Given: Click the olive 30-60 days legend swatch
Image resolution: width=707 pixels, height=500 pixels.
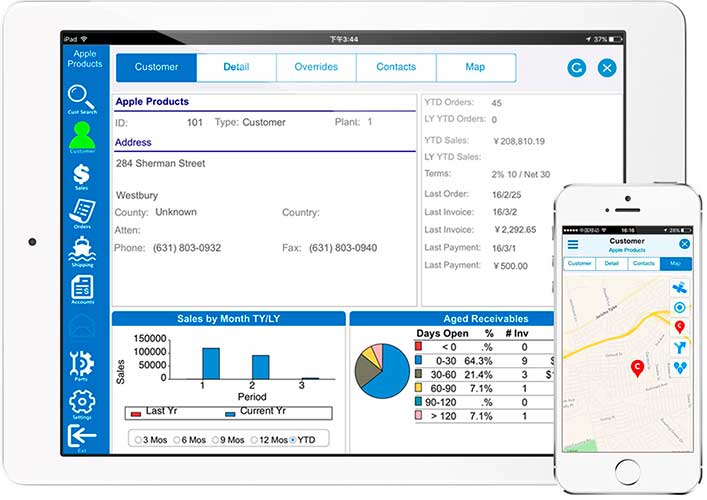Looking at the screenshot, I should pos(418,374).
